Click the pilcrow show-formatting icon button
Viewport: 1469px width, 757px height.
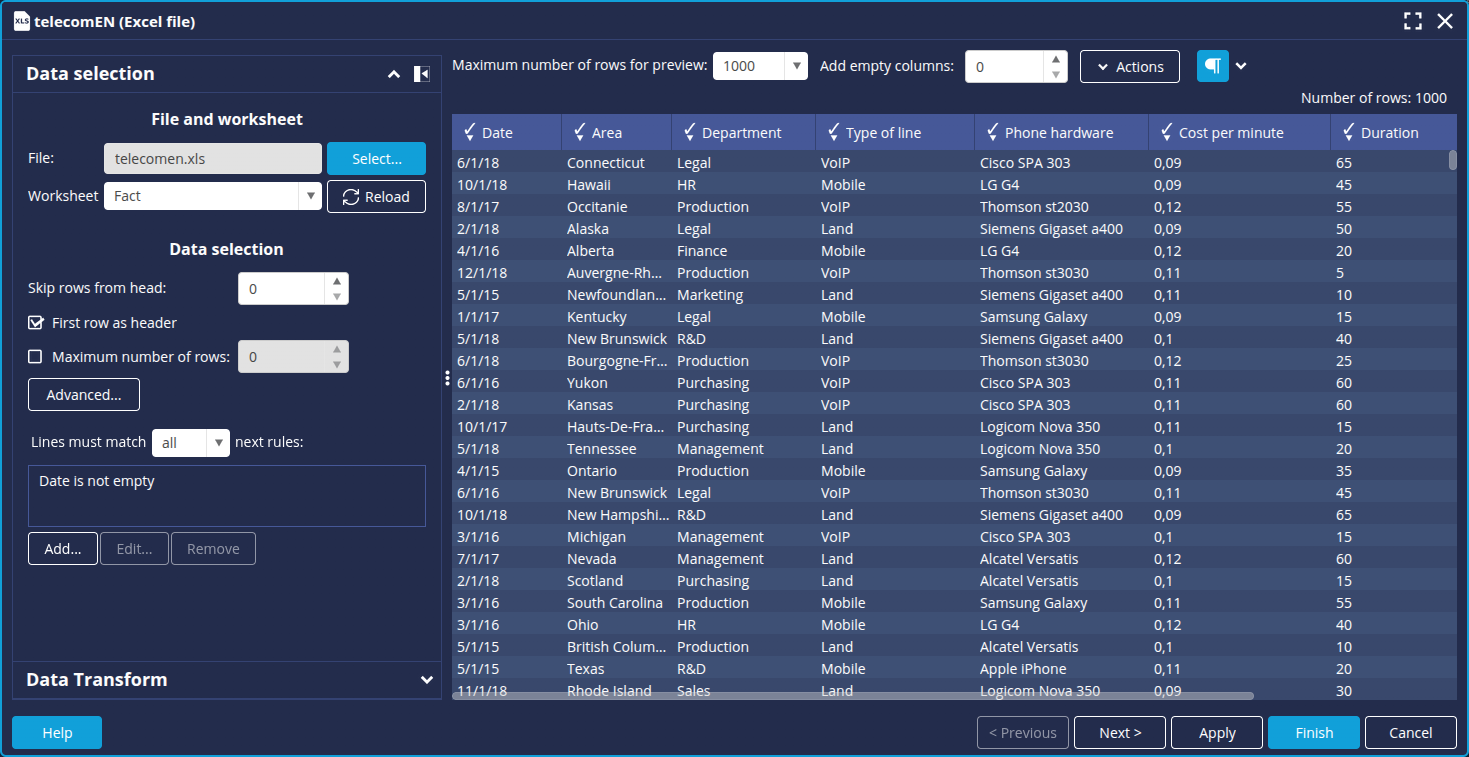tap(1212, 66)
